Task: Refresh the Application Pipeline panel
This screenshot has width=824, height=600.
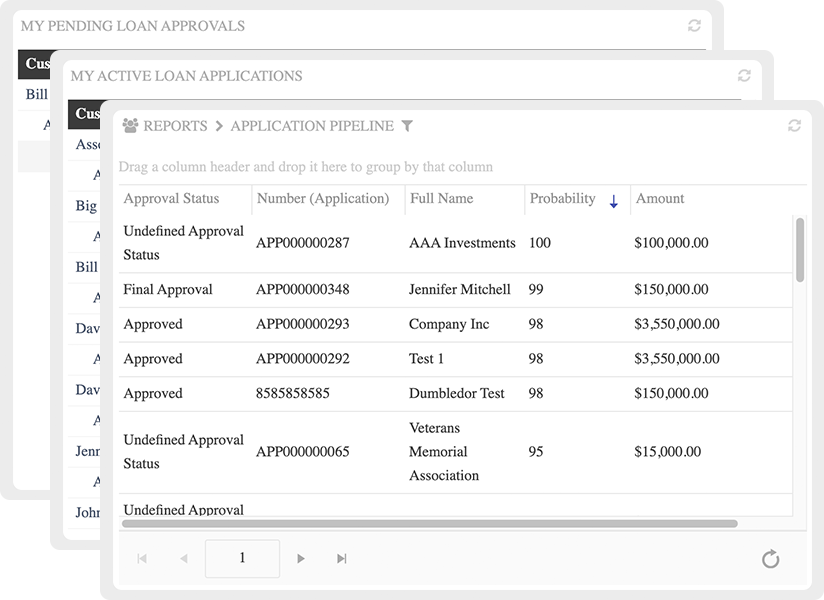Action: [795, 126]
